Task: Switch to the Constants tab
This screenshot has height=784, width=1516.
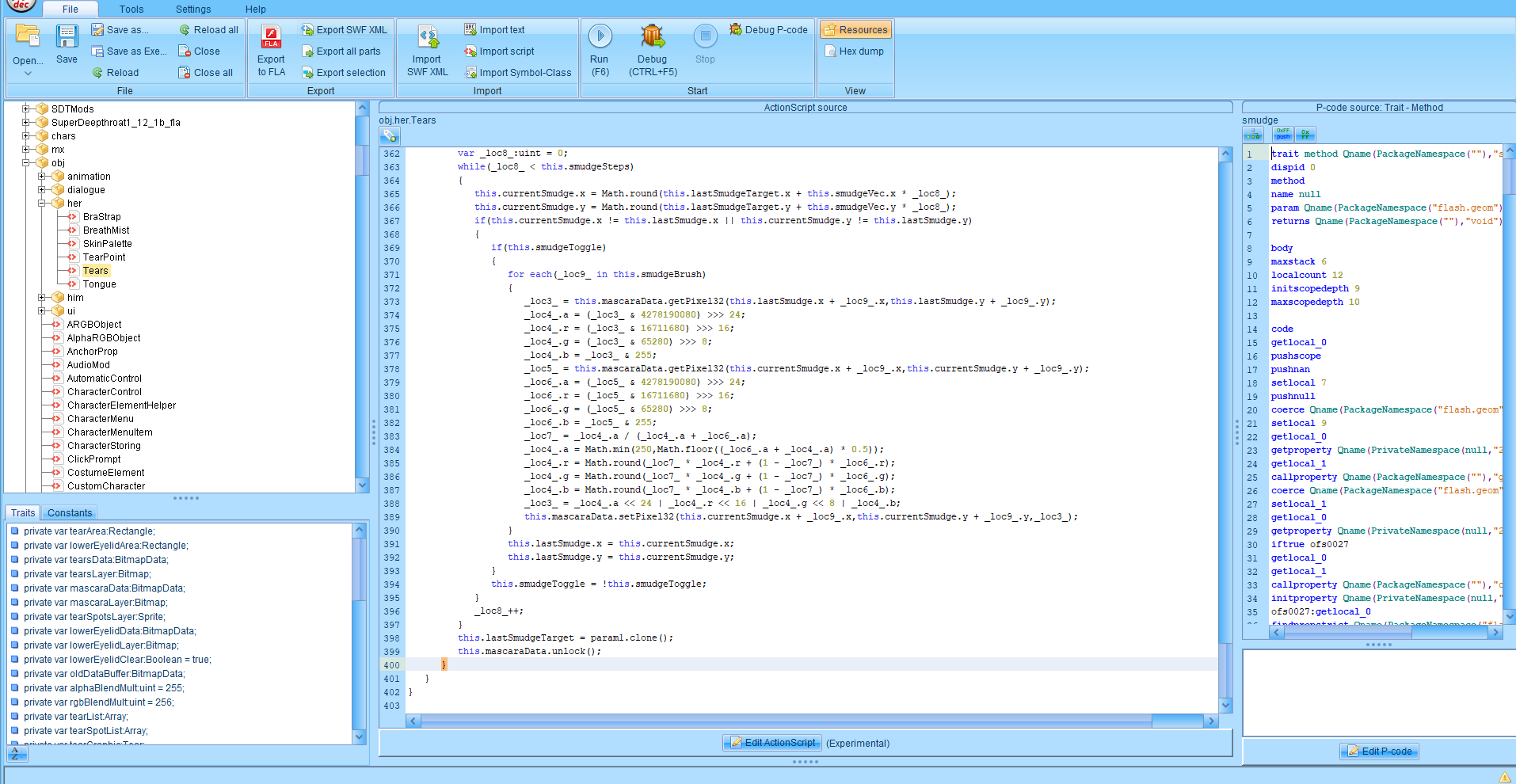Action: [70, 513]
